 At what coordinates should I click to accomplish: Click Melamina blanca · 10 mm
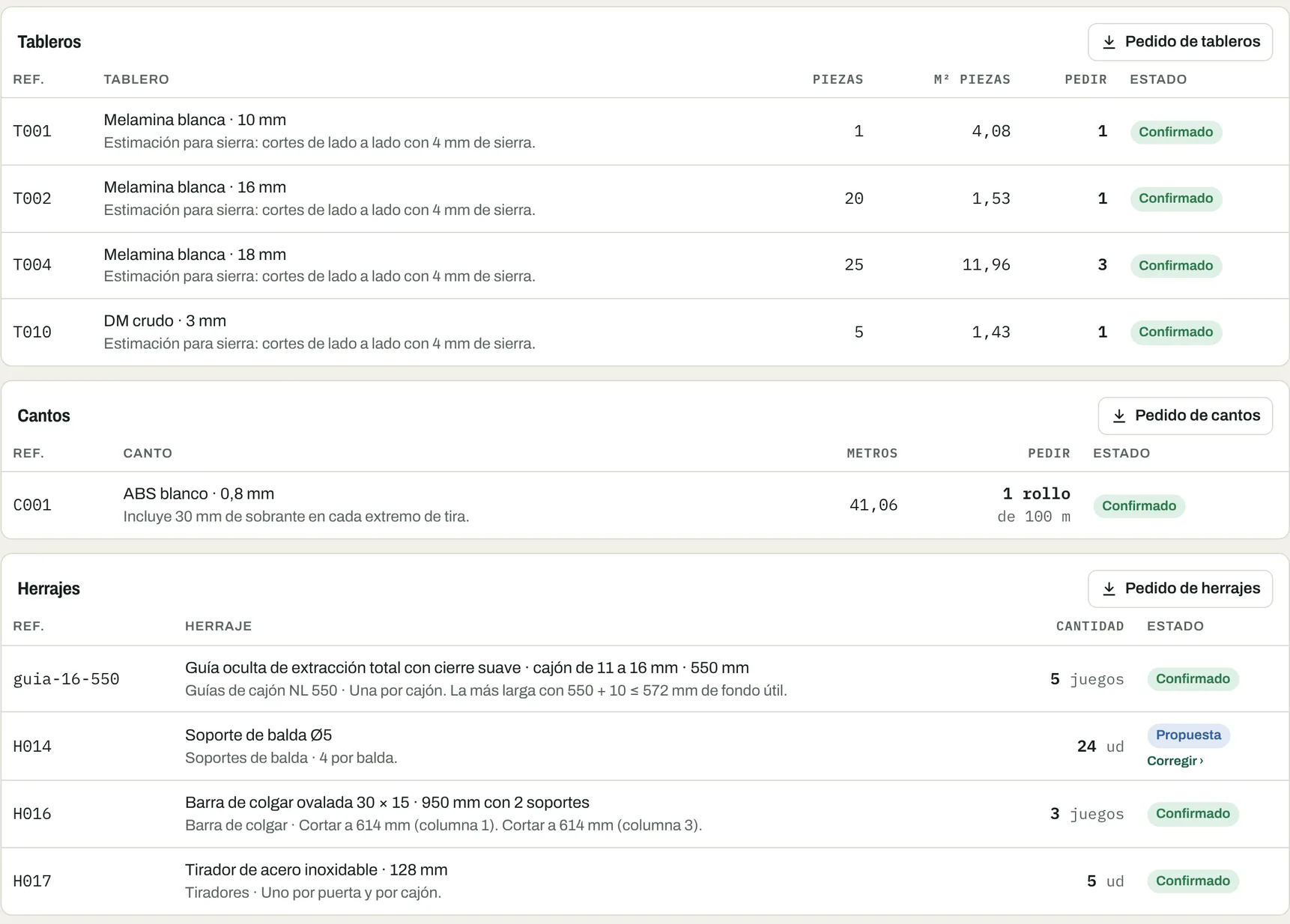click(x=195, y=120)
